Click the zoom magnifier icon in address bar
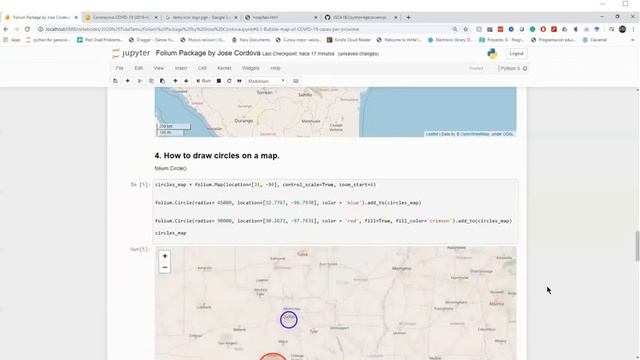This screenshot has height=360, width=640. pyautogui.click(x=455, y=29)
